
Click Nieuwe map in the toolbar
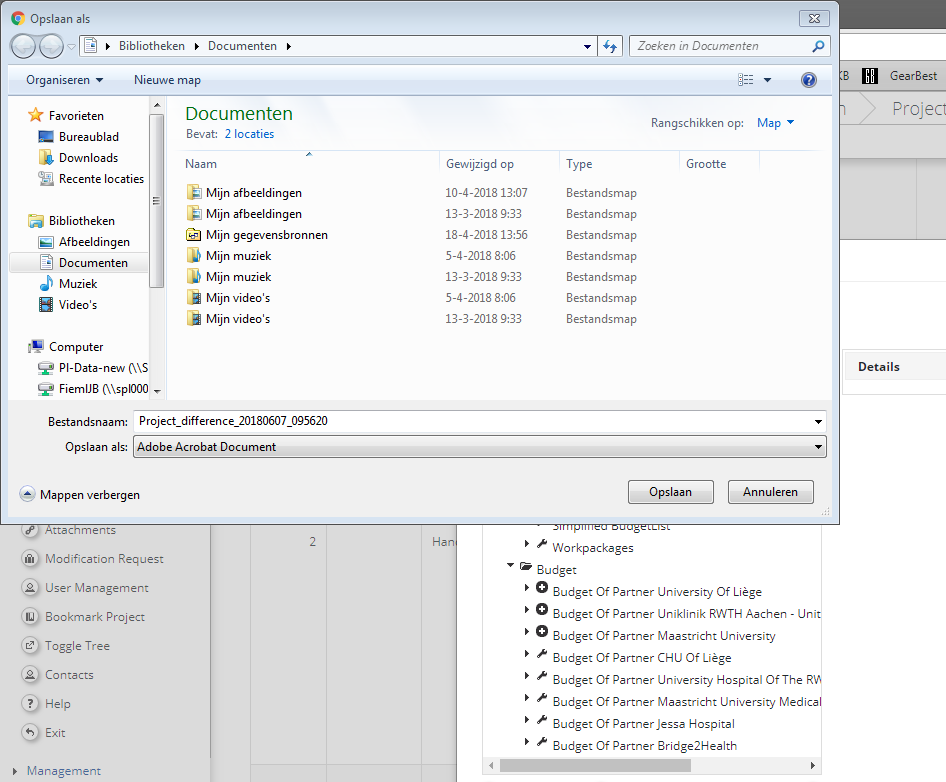(x=167, y=80)
